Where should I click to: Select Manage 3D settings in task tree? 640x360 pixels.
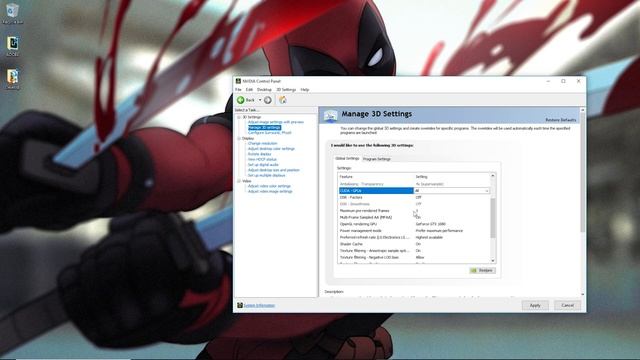(x=264, y=127)
